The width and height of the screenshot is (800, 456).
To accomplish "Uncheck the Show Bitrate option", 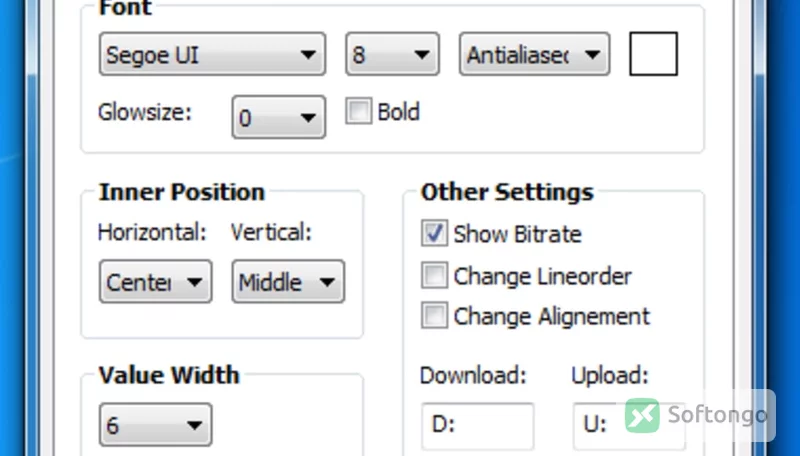I will point(434,233).
